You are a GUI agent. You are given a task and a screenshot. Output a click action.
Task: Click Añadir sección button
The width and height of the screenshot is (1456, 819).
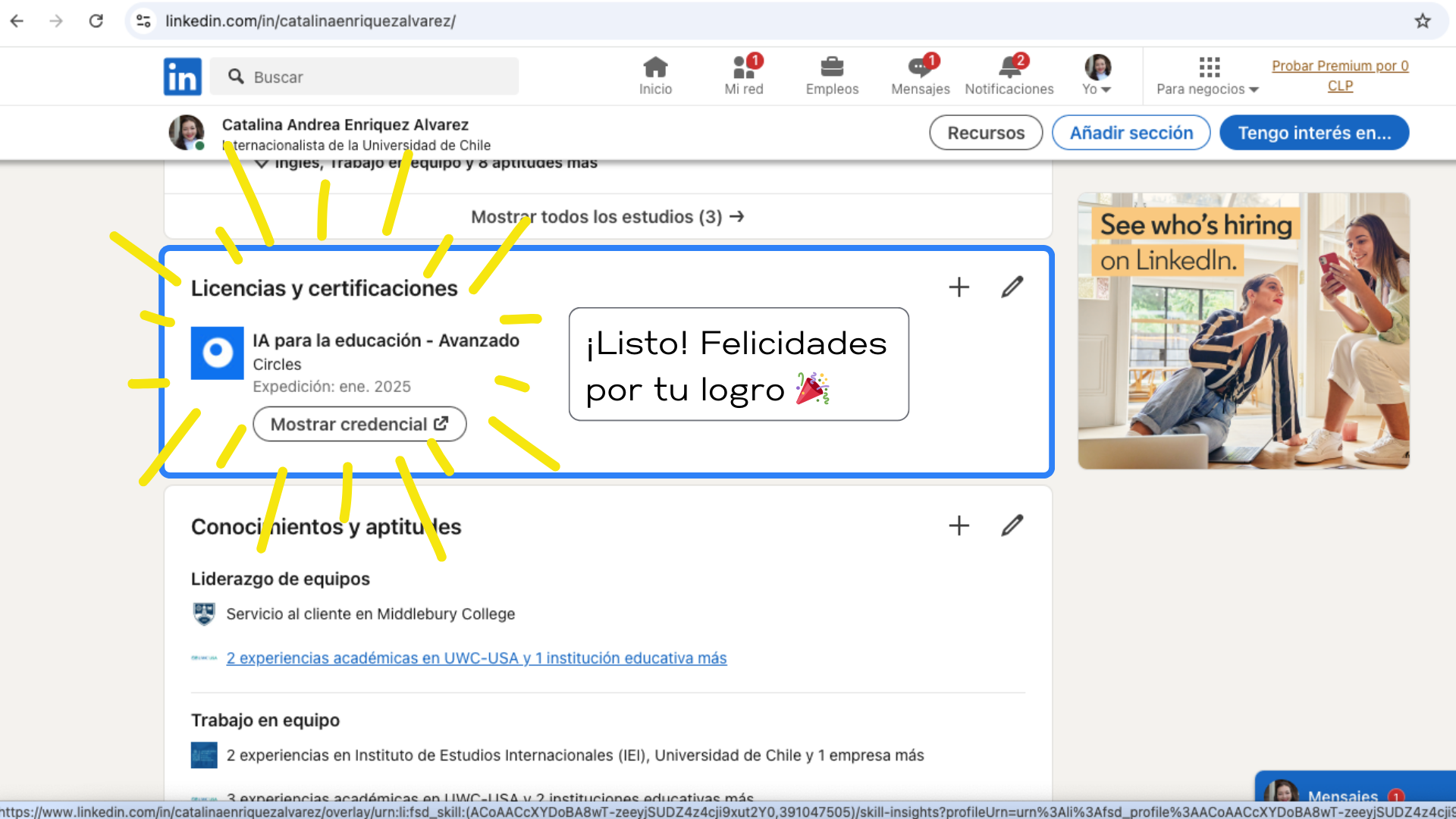click(x=1131, y=133)
